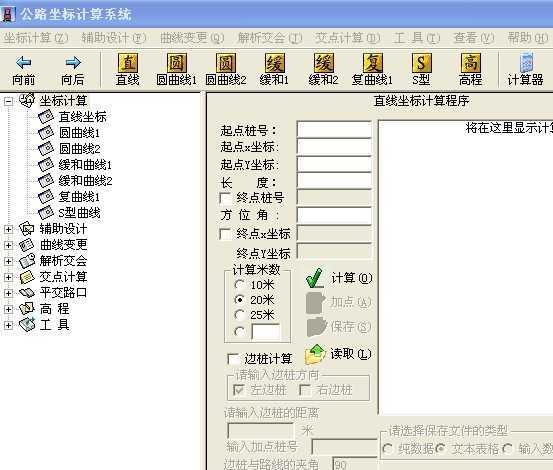
Task: Select S型曲线 in the tree
Action: (80, 213)
